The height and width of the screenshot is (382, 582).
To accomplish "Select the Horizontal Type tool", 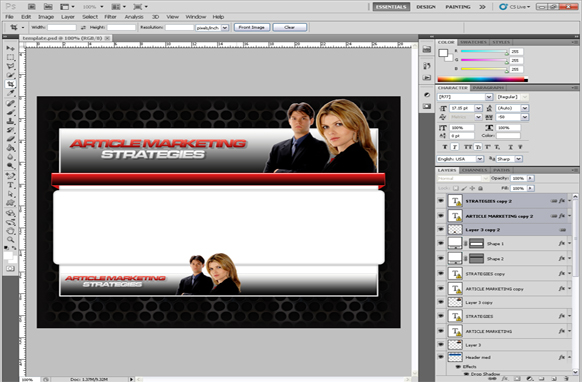I will pos(10,185).
